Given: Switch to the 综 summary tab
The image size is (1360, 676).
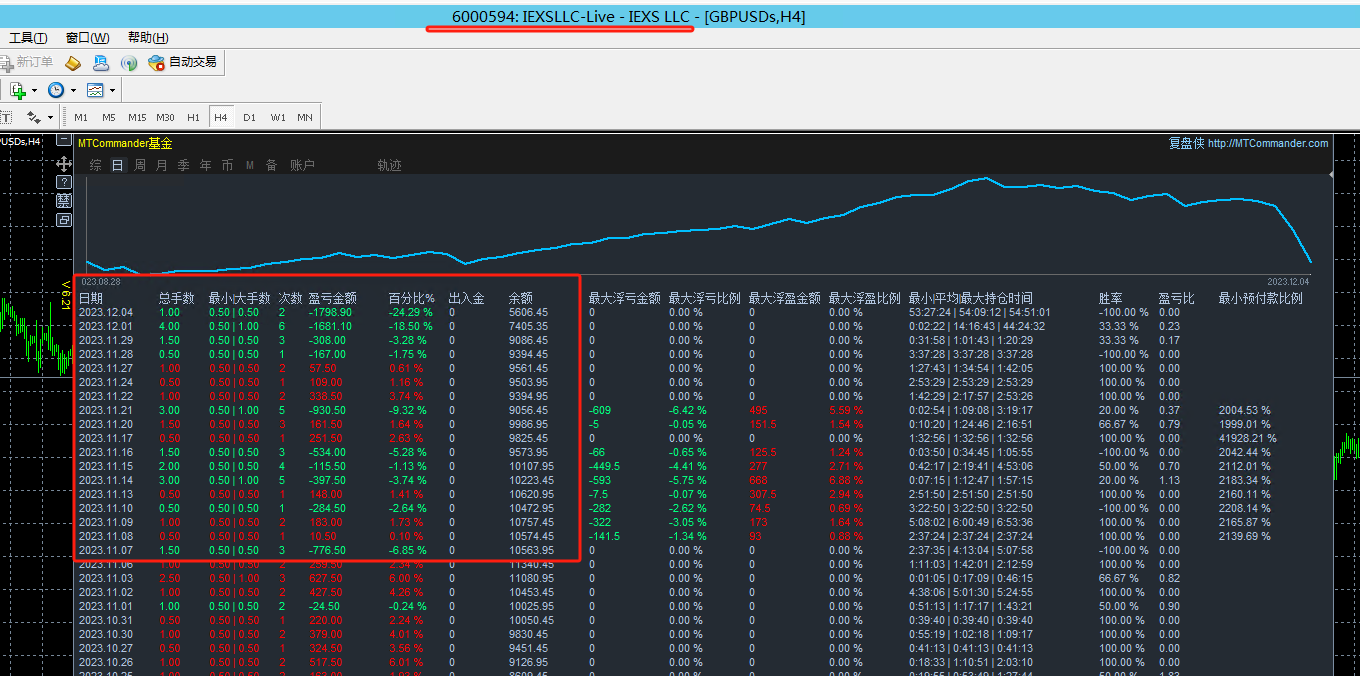Looking at the screenshot, I should tap(95, 165).
